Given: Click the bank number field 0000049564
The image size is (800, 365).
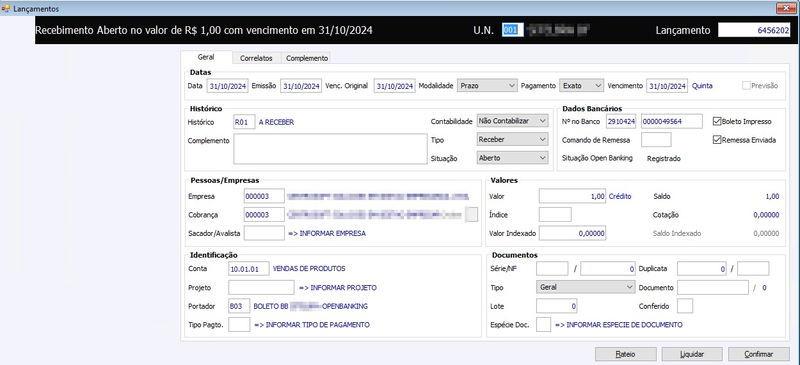Looking at the screenshot, I should click(x=671, y=121).
